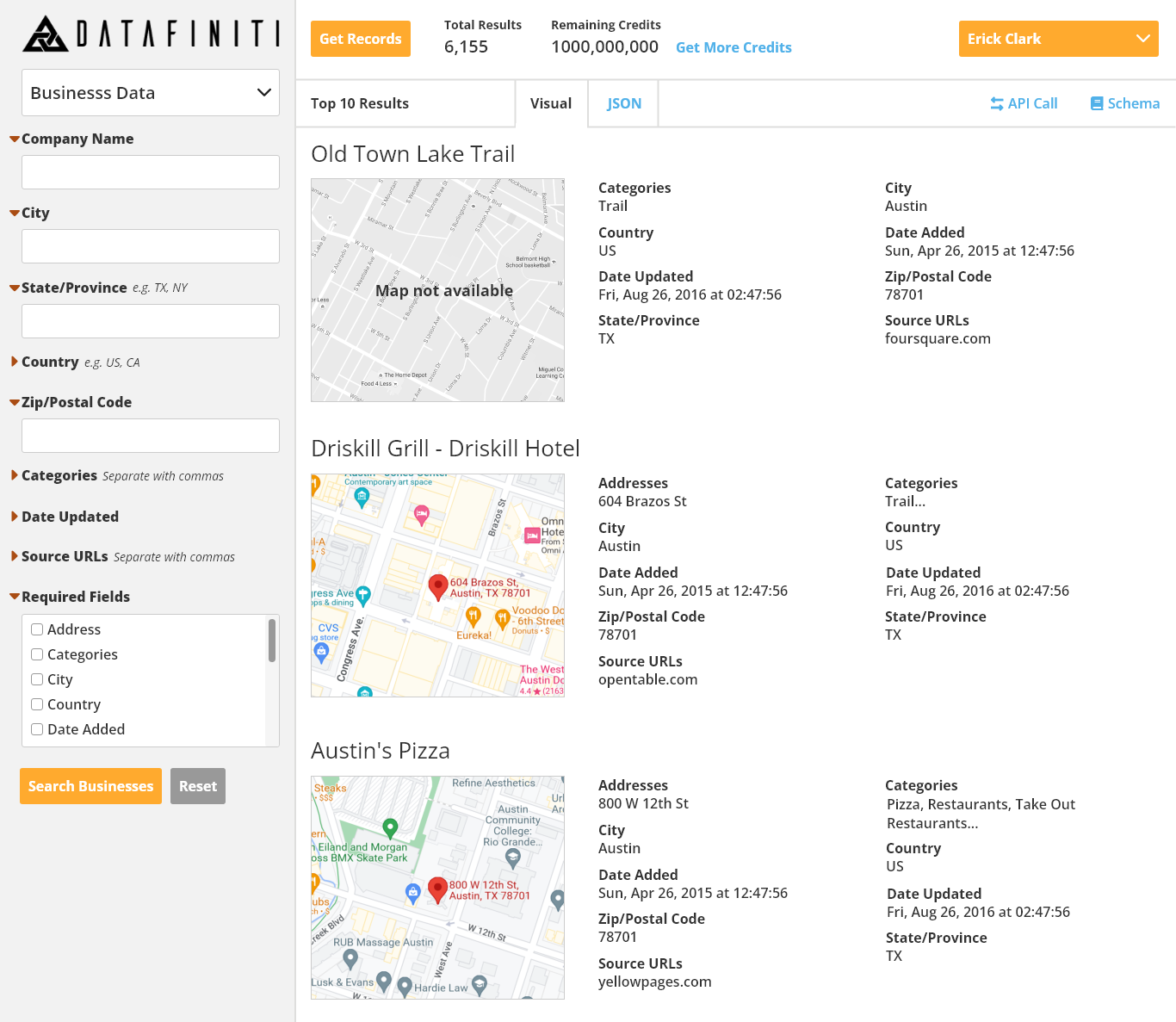1176x1022 pixels.
Task: Click the Get Records button
Action: click(x=360, y=39)
